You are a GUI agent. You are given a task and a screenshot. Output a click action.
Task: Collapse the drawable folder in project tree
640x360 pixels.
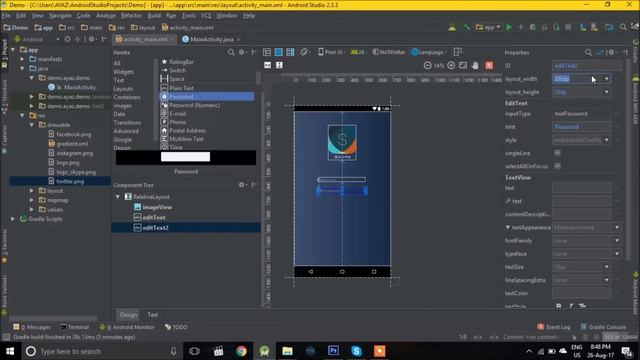click(32, 125)
